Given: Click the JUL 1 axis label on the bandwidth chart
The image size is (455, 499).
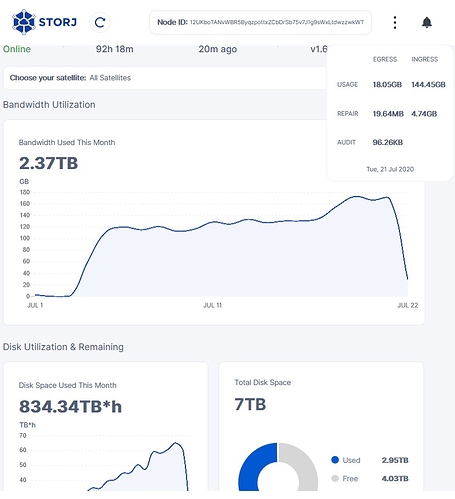Looking at the screenshot, I should (x=35, y=305).
